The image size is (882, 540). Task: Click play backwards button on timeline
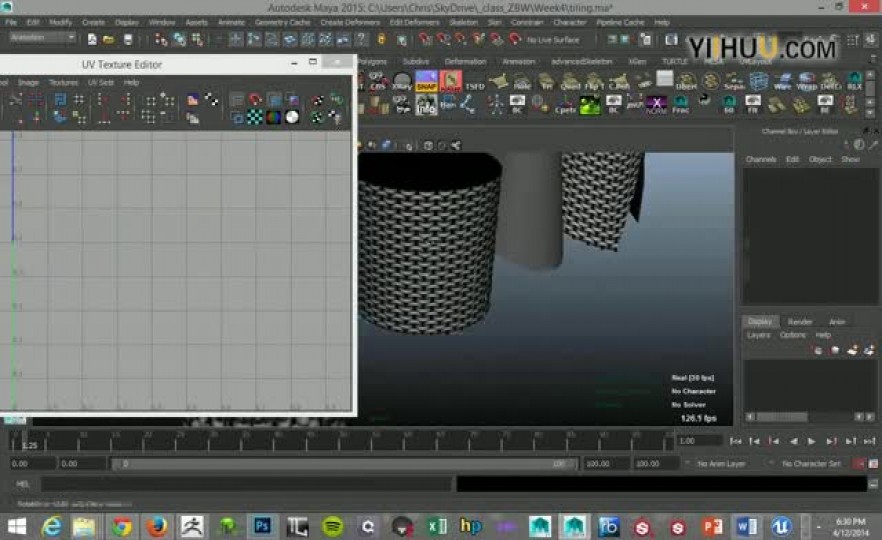click(x=793, y=442)
